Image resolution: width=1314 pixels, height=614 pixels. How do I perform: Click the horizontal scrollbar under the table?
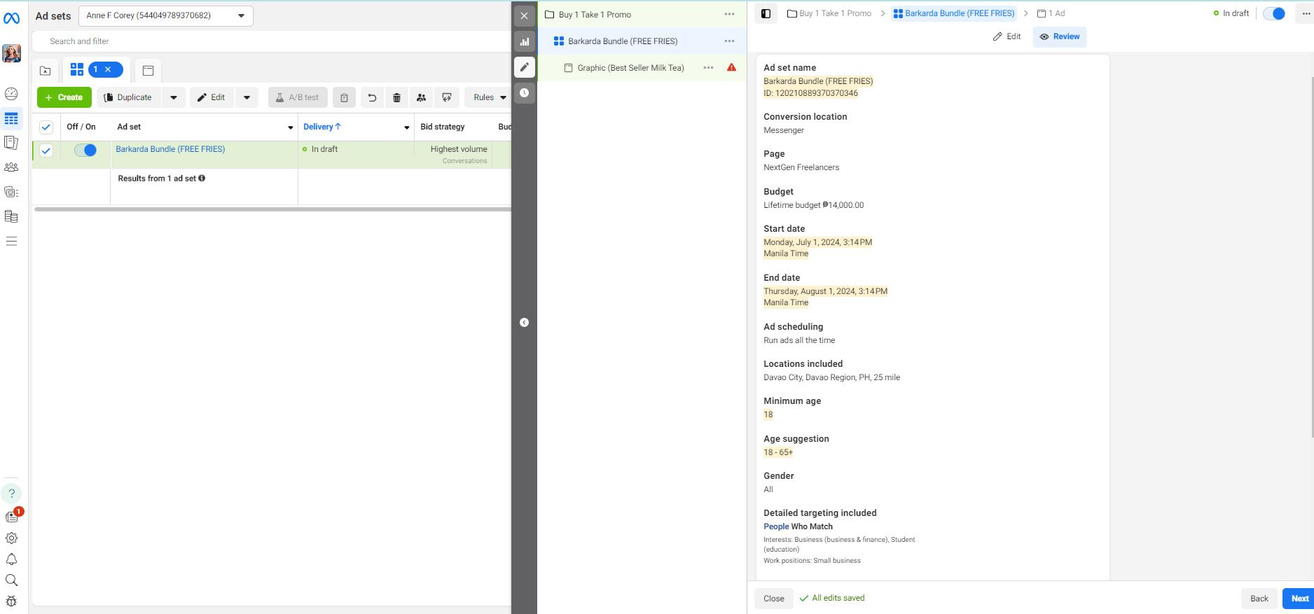point(272,209)
